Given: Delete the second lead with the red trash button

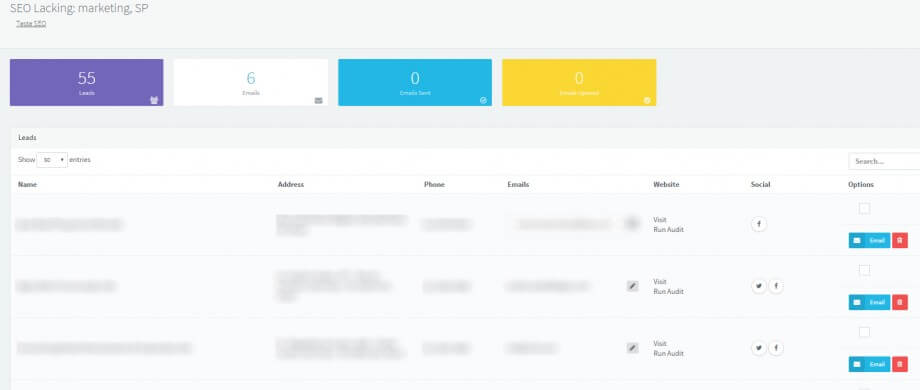Looking at the screenshot, I should [x=899, y=302].
